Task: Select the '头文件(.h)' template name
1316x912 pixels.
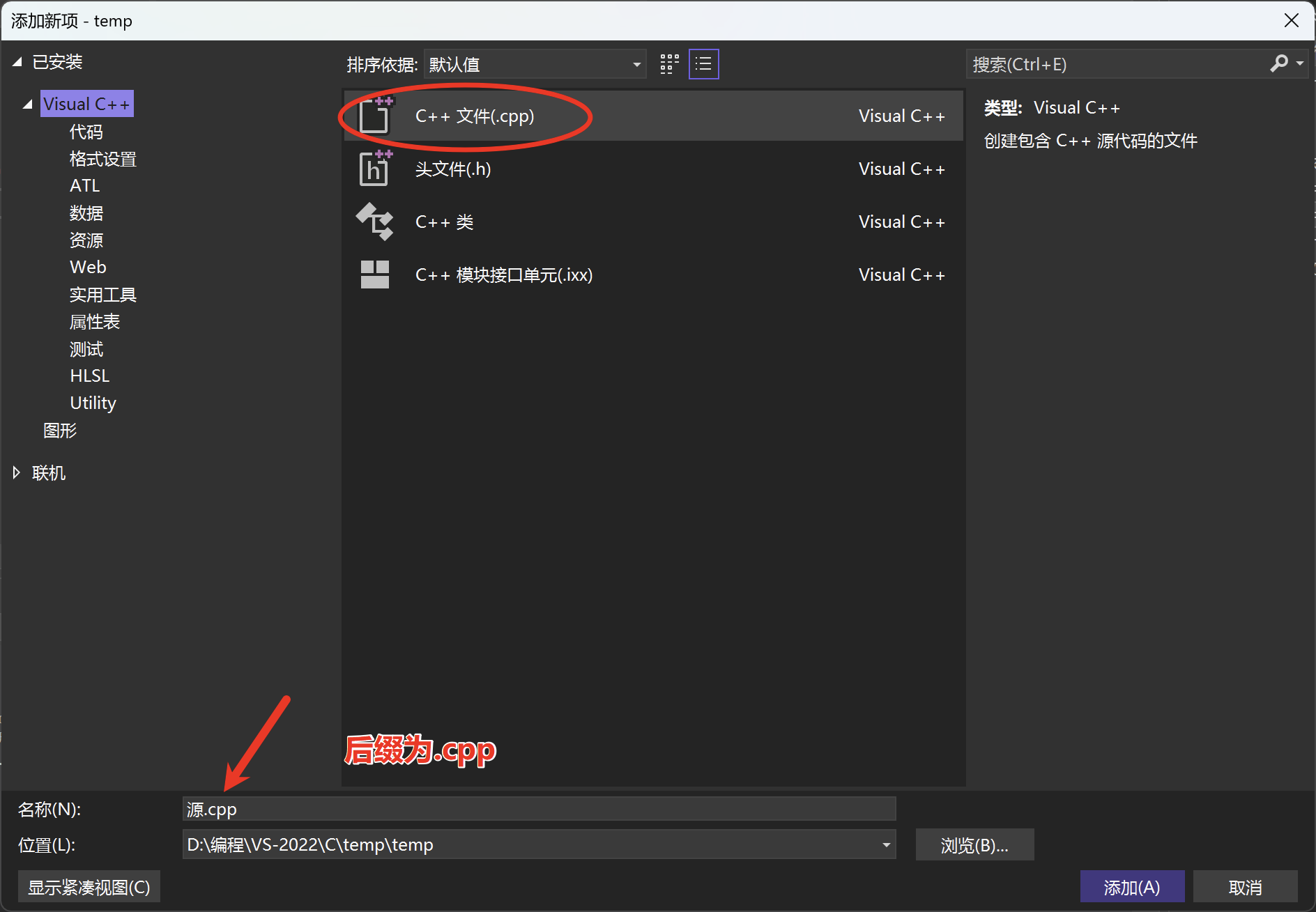Action: [453, 169]
